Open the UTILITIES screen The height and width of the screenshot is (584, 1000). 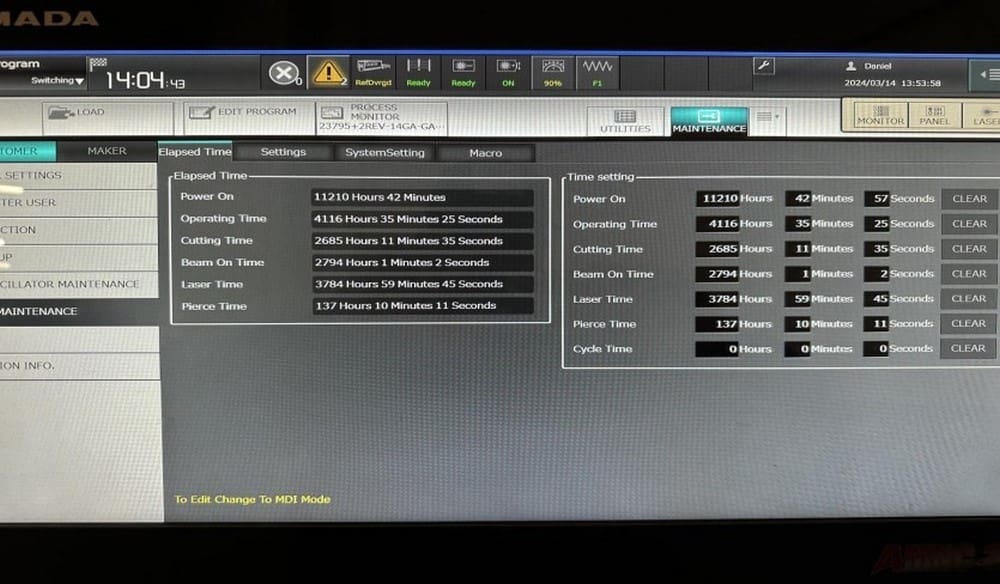coord(625,120)
